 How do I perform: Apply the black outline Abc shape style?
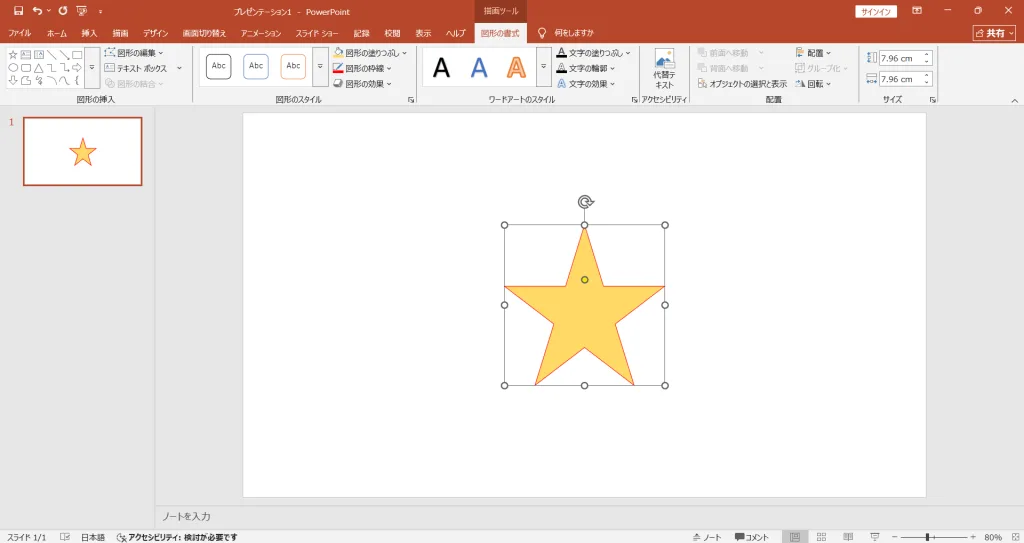click(219, 67)
